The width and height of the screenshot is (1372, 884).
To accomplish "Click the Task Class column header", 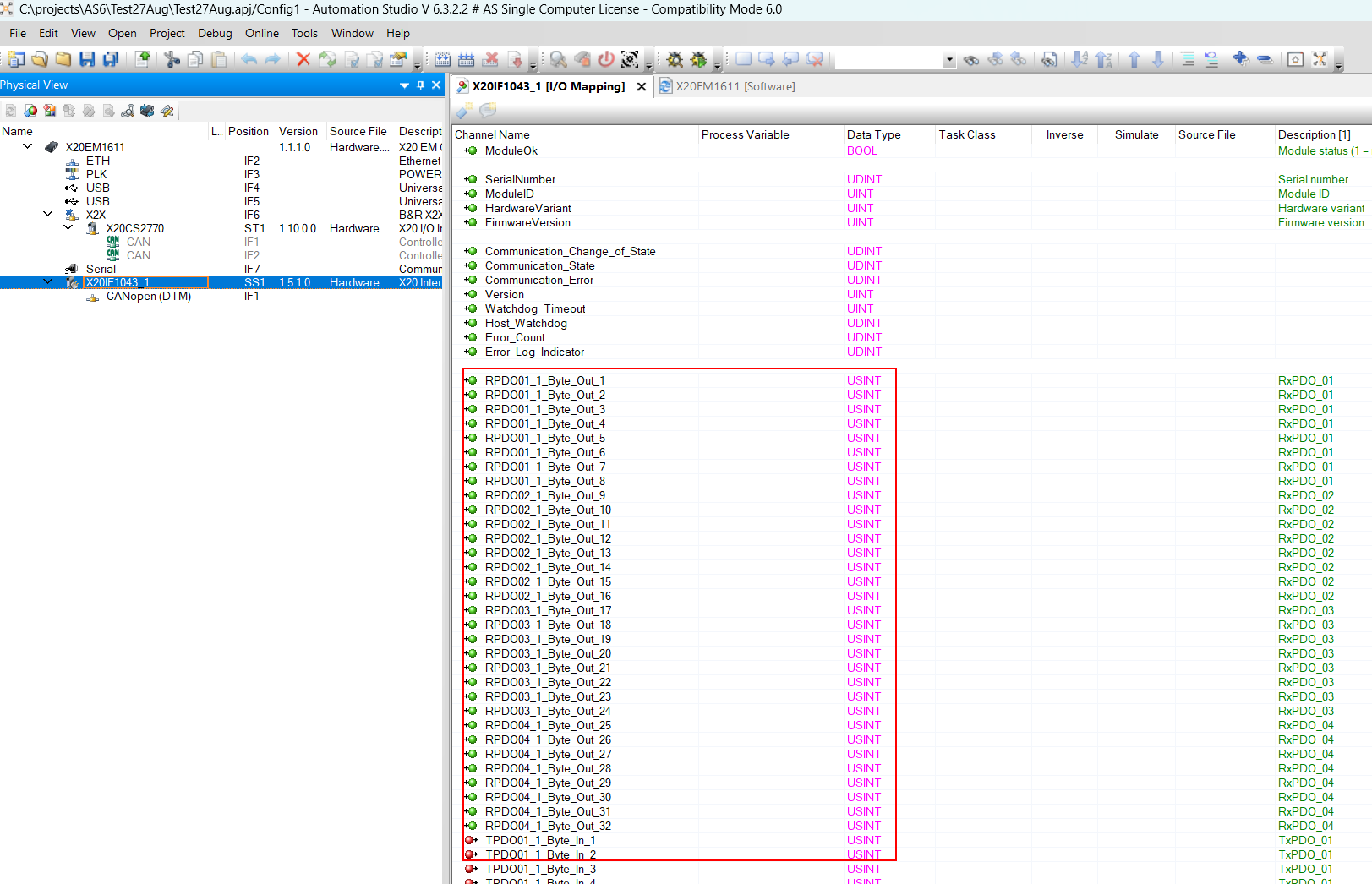I will coord(967,134).
